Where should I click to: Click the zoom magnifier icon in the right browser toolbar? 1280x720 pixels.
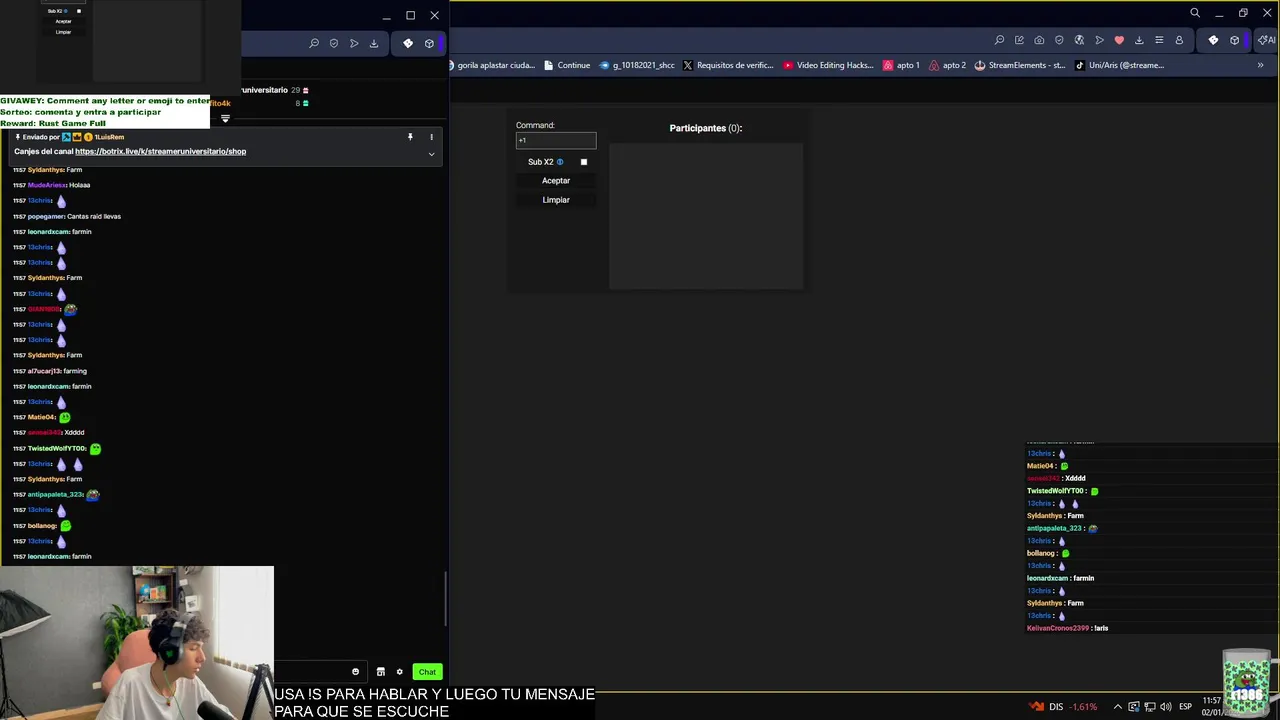pos(999,40)
